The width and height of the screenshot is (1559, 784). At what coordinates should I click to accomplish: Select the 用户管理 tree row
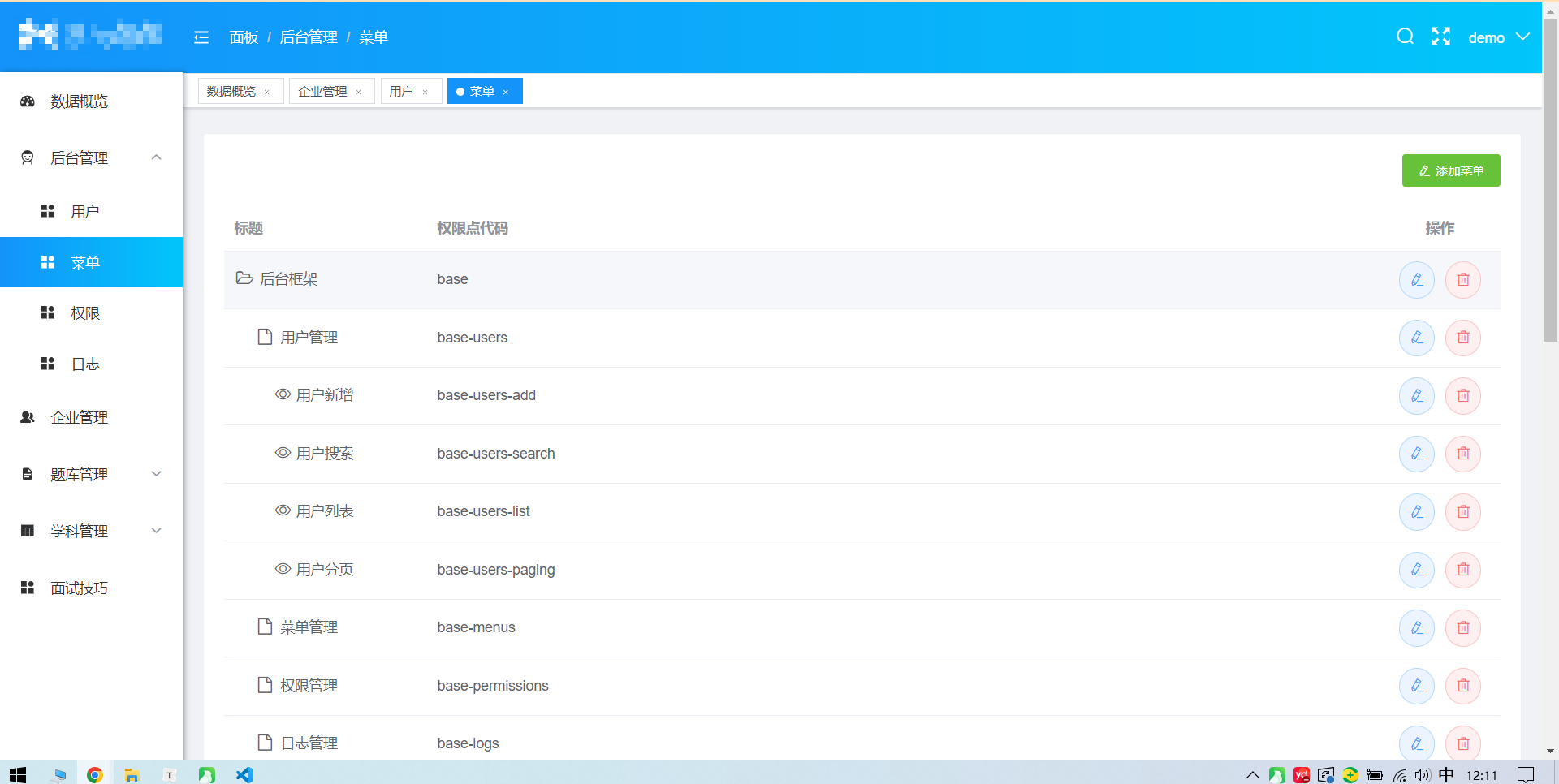(862, 338)
